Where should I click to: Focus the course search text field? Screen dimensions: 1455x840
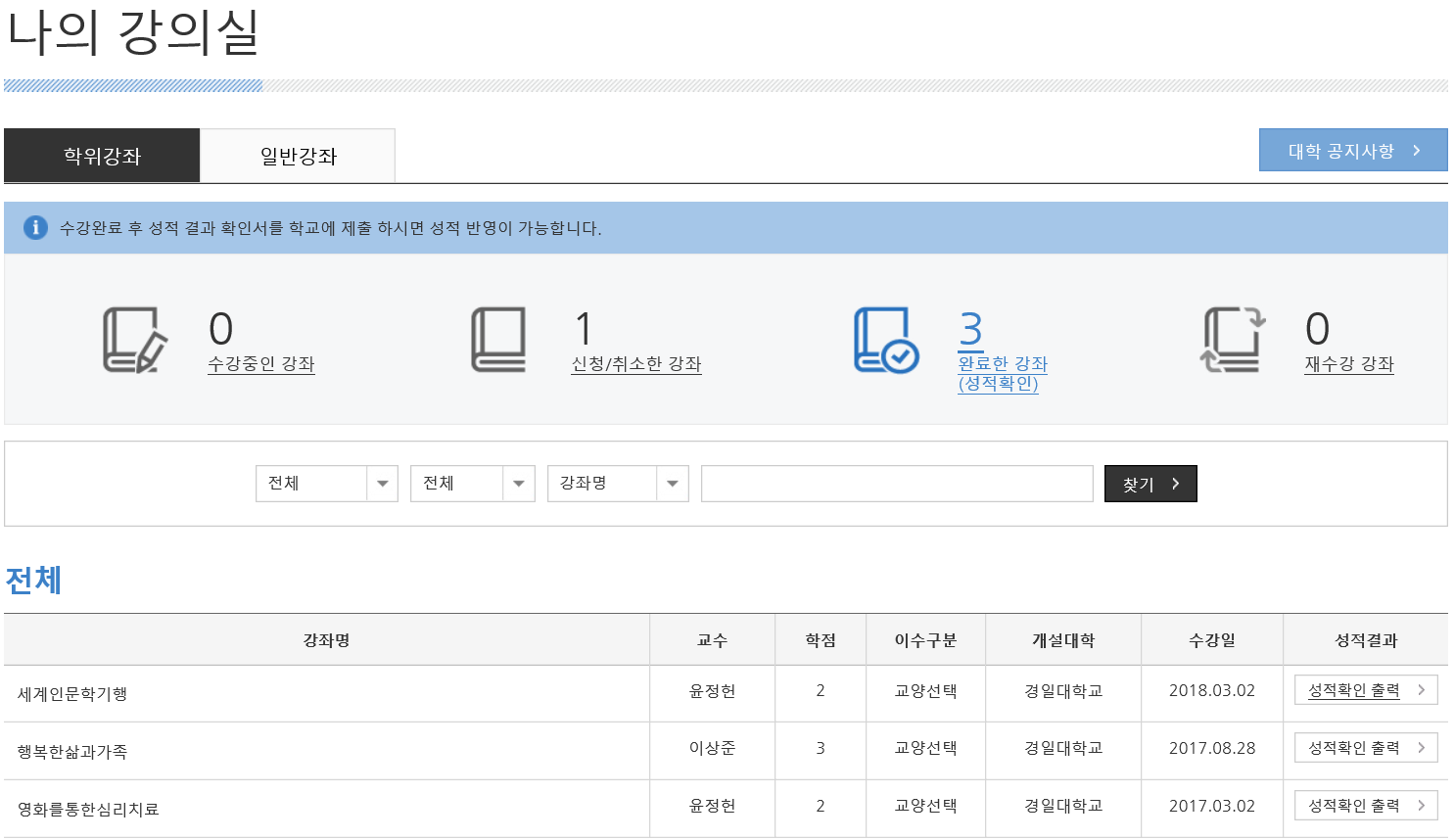[x=897, y=484]
